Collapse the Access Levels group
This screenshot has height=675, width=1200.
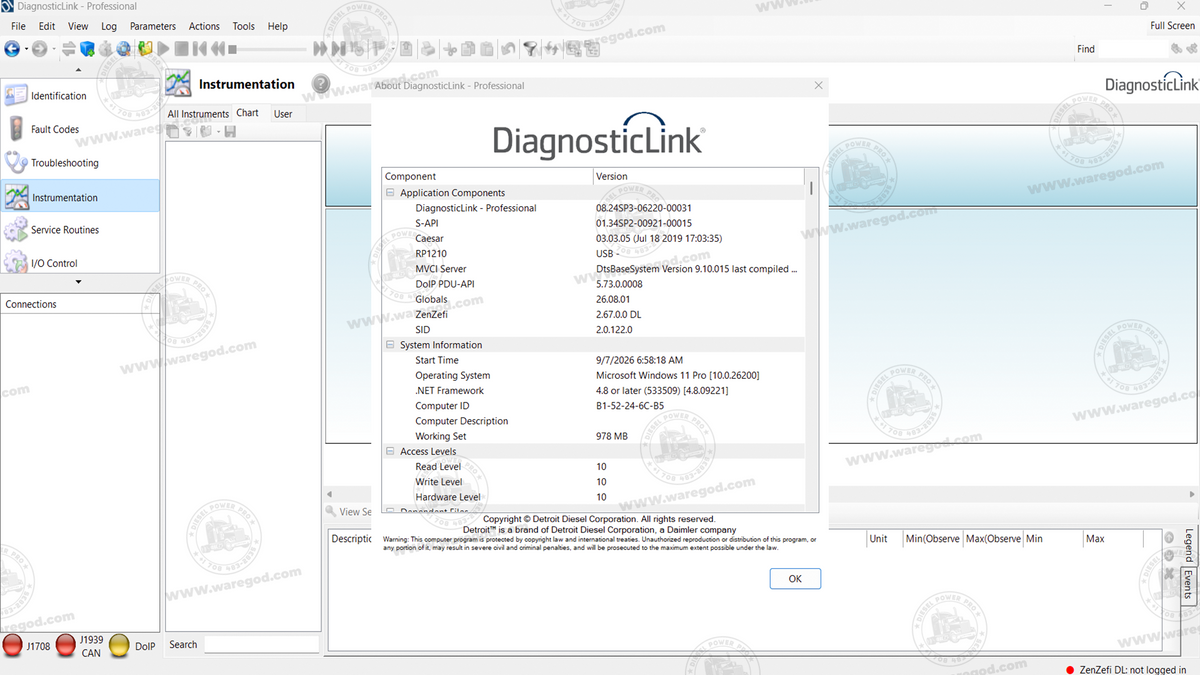tap(390, 452)
